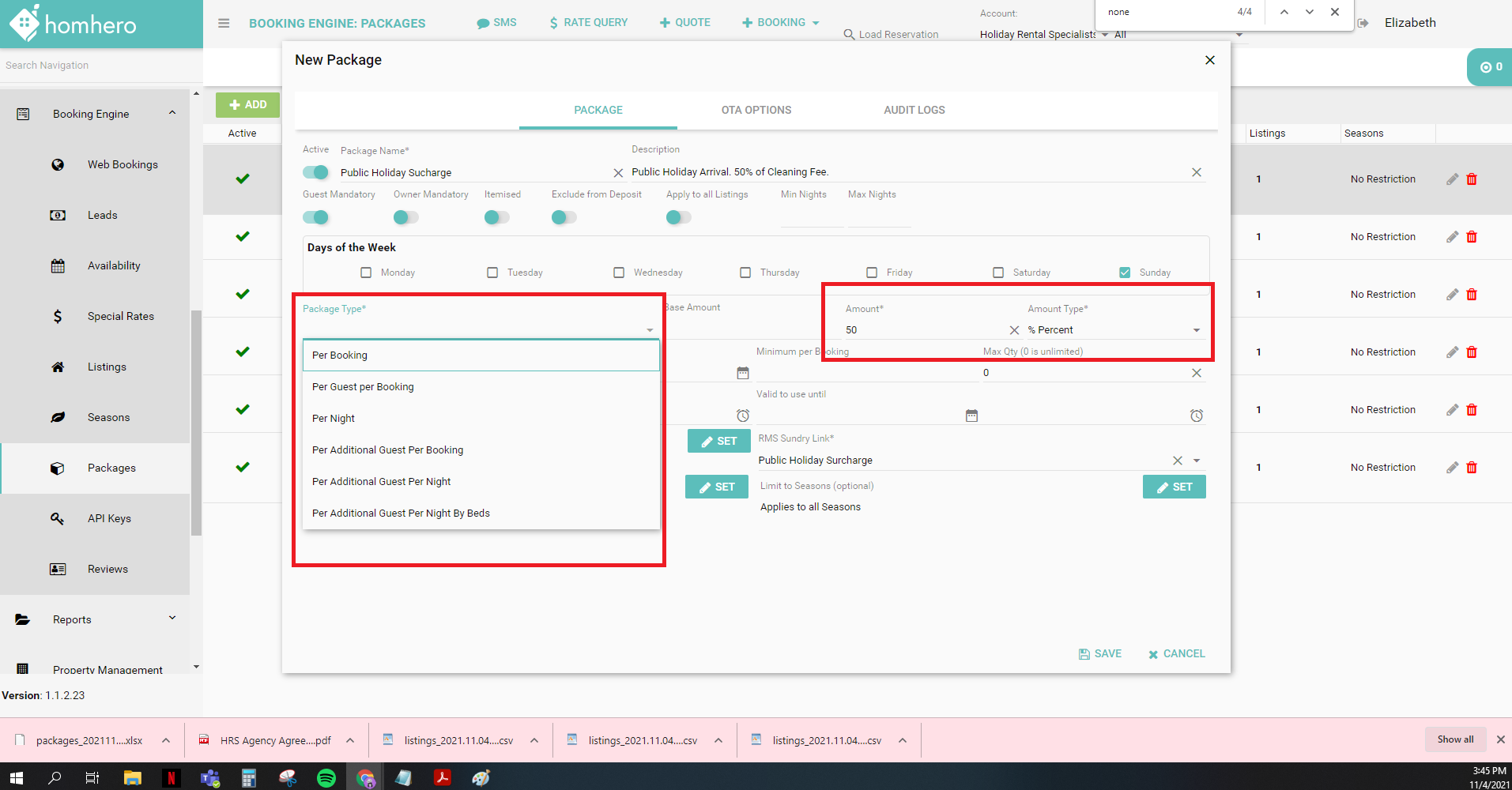This screenshot has height=790, width=1512.
Task: Check the Friday checkbox
Action: (872, 272)
